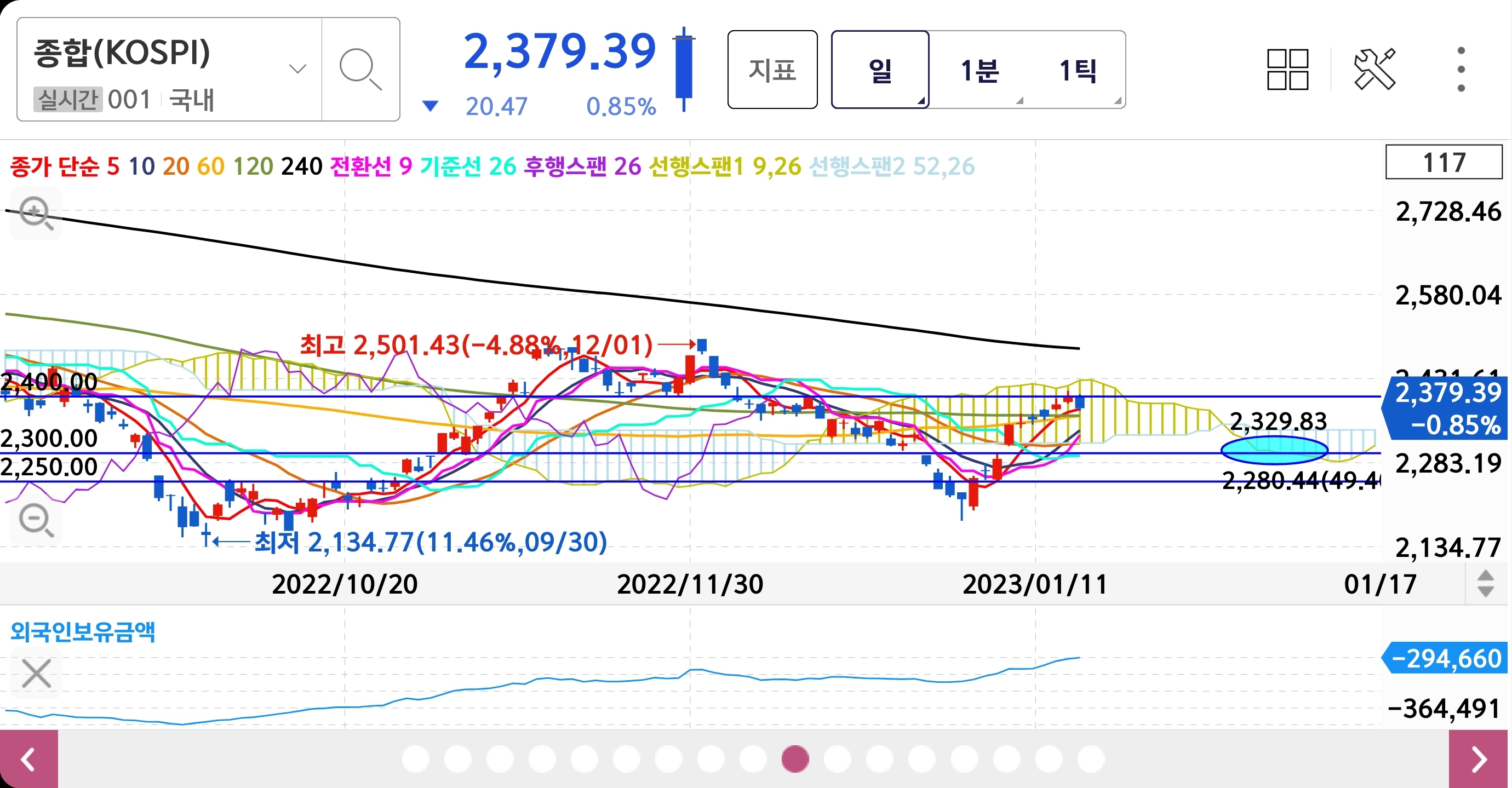Open the 1분 minute interval dropdown
The image size is (1512, 788).
[979, 71]
